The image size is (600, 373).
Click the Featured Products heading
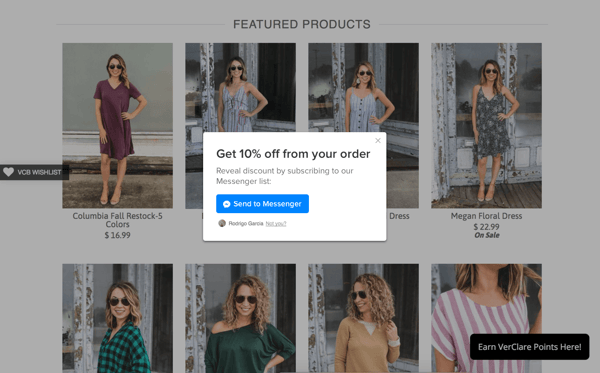point(302,24)
